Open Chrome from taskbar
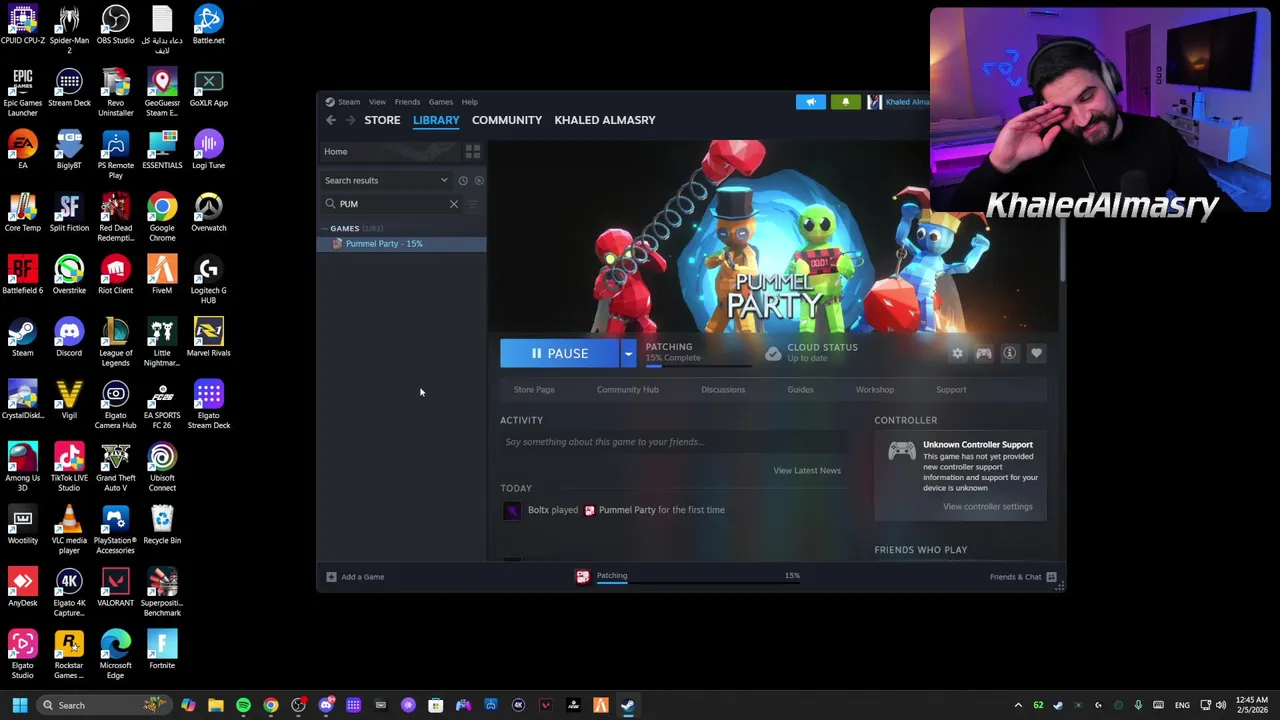 (271, 705)
